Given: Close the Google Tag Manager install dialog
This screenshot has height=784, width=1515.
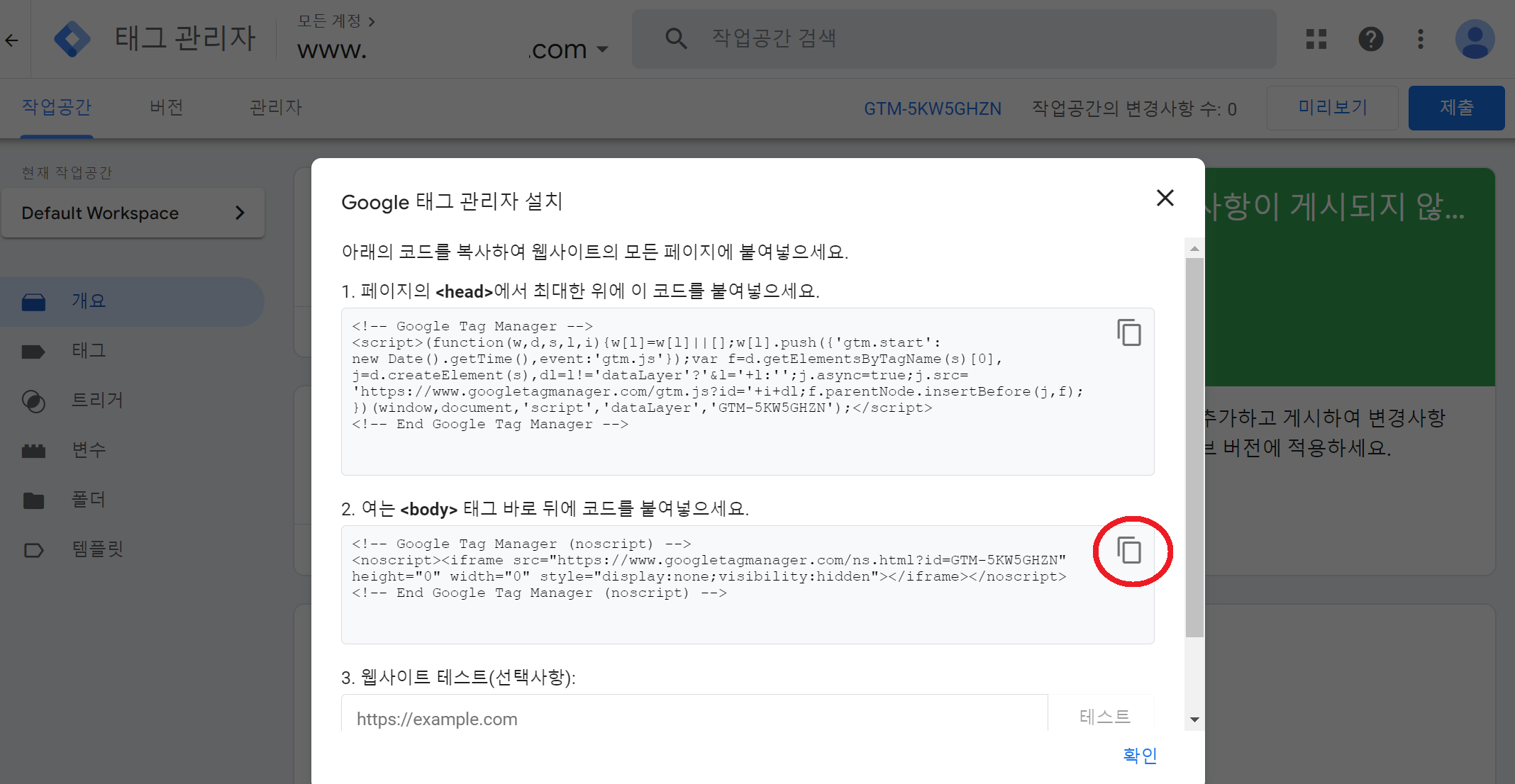Looking at the screenshot, I should click(1165, 198).
